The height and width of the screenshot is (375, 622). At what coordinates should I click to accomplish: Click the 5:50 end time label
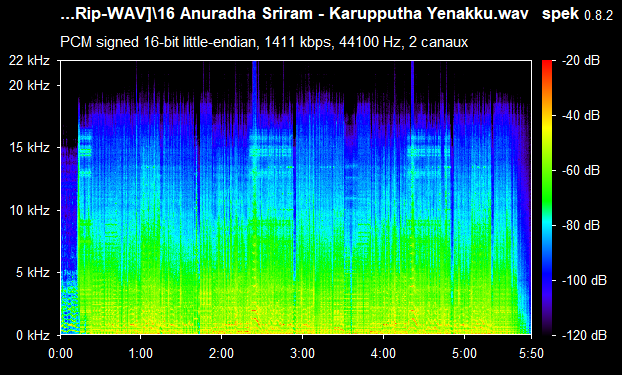(x=531, y=353)
